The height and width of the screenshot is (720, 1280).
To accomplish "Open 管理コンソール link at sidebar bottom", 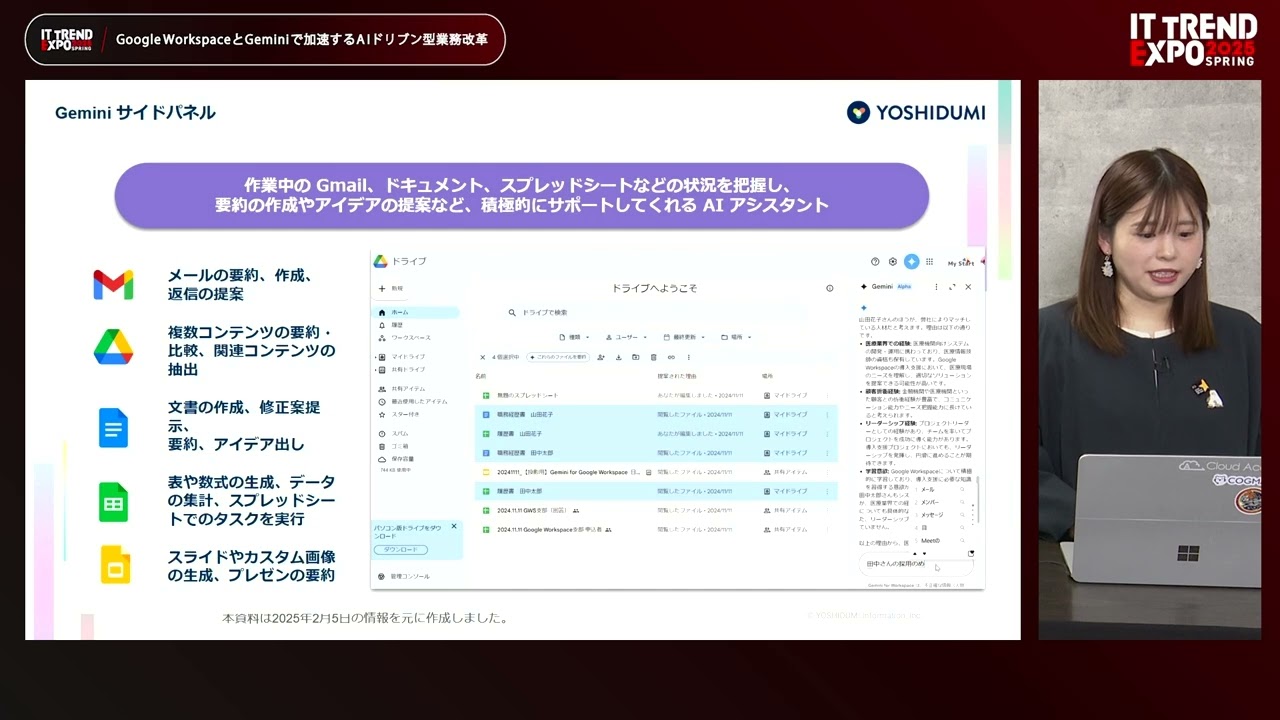I will point(403,576).
